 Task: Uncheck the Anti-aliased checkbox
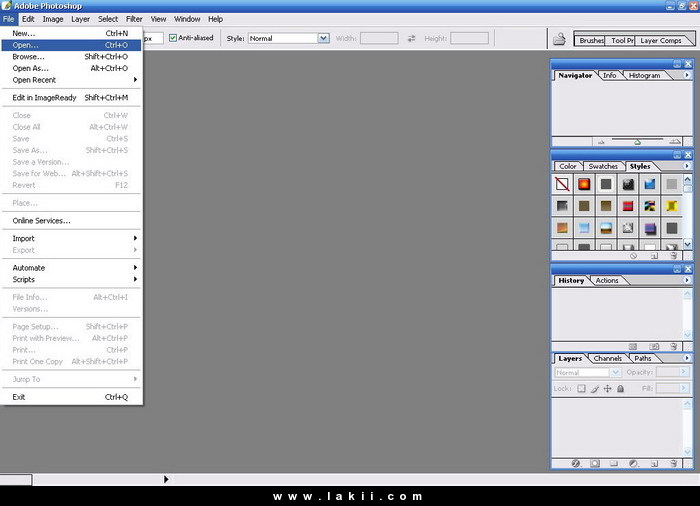(x=173, y=38)
